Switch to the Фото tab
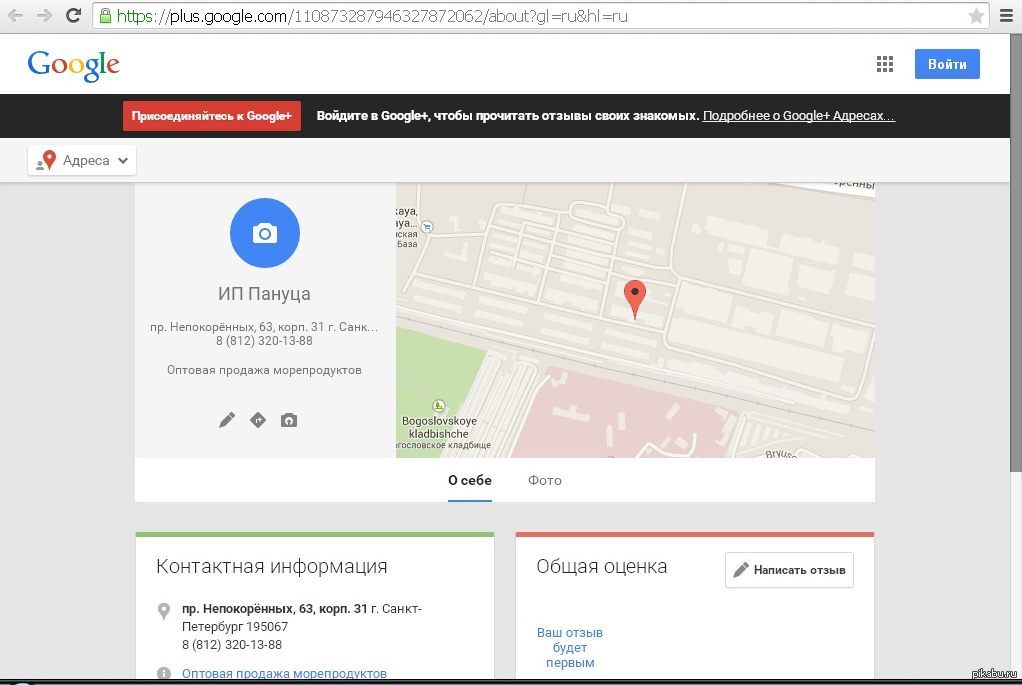The width and height of the screenshot is (1022, 685). (545, 480)
